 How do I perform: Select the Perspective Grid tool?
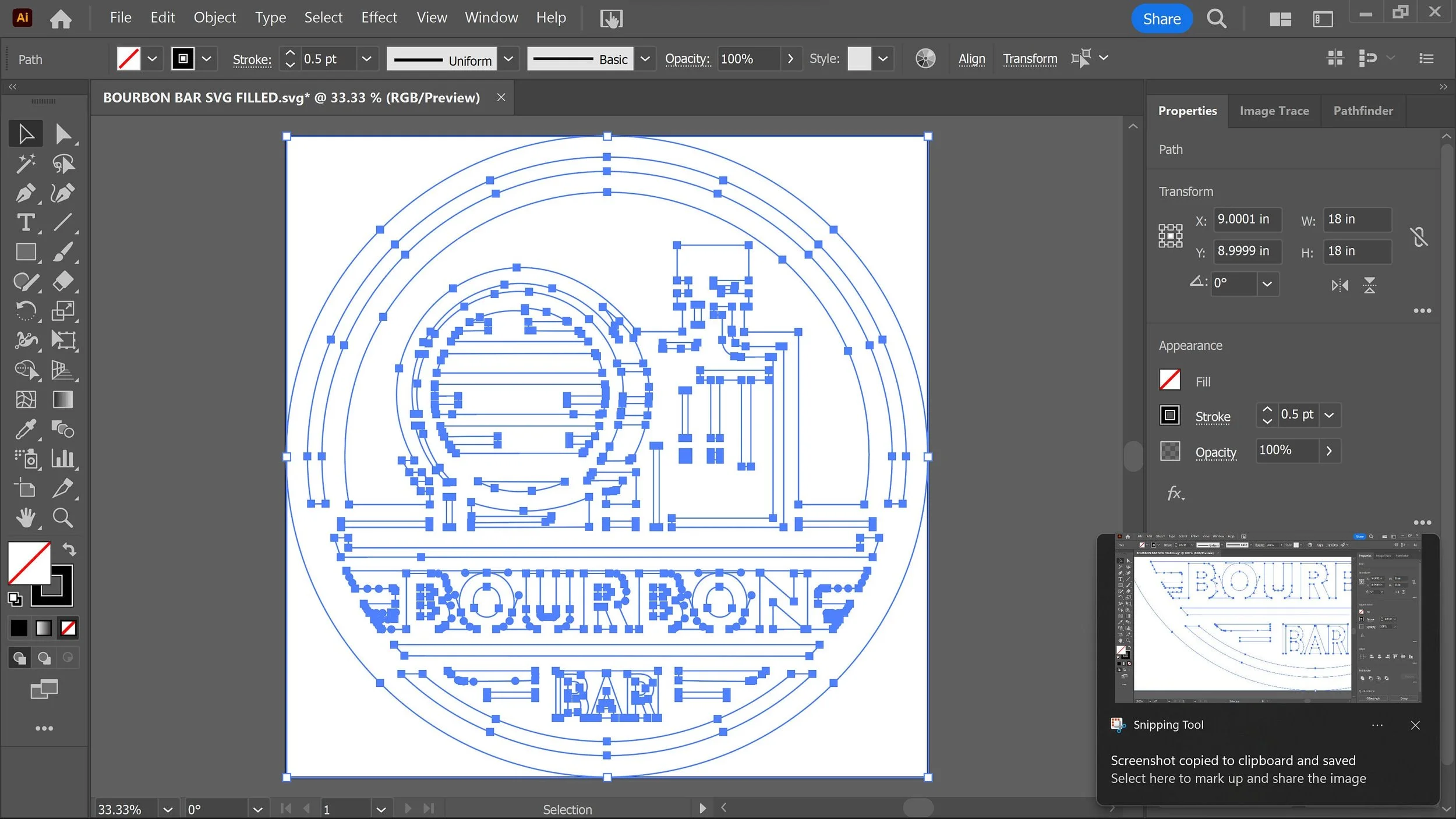63,370
